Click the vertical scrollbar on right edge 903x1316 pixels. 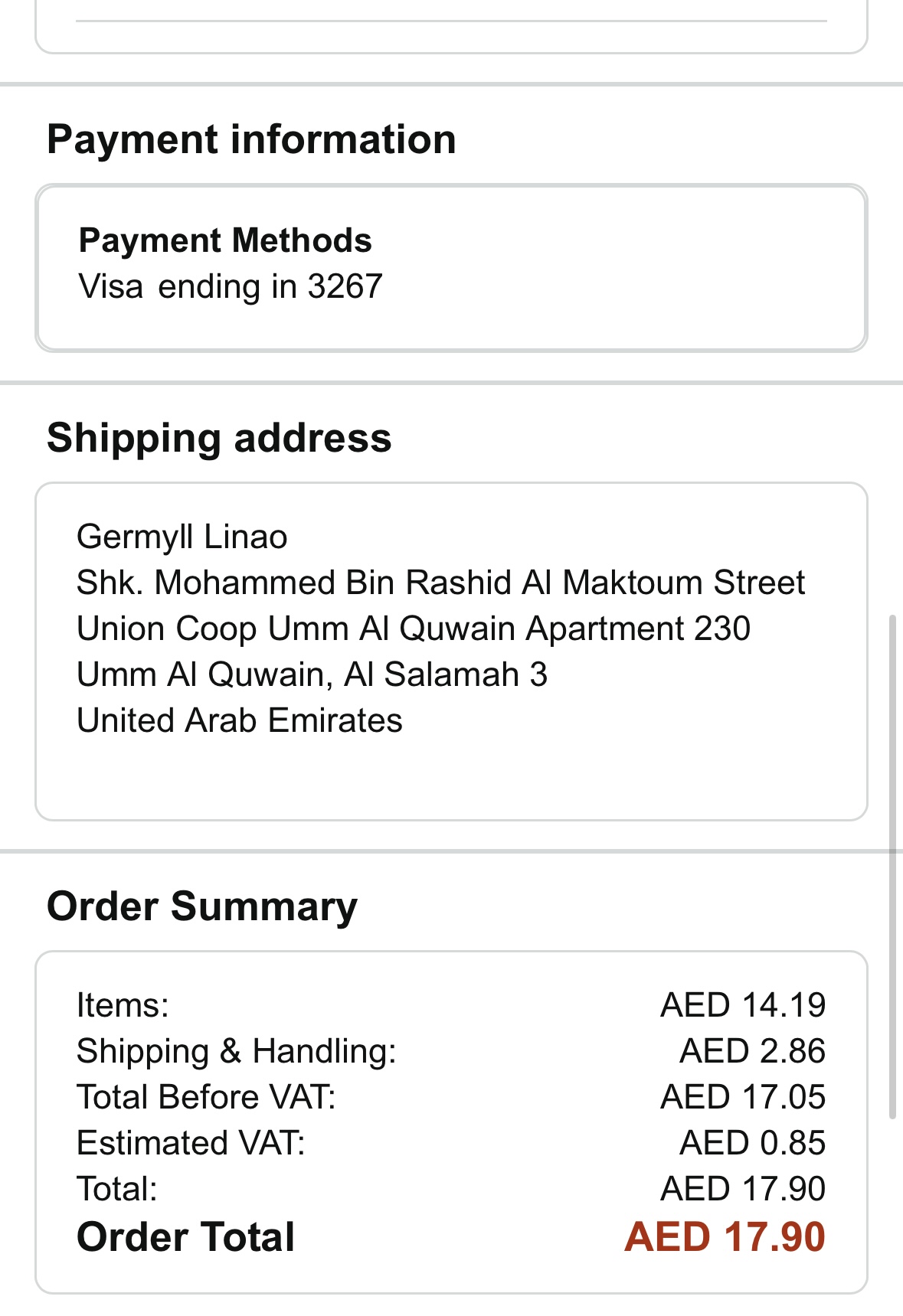[x=892, y=867]
